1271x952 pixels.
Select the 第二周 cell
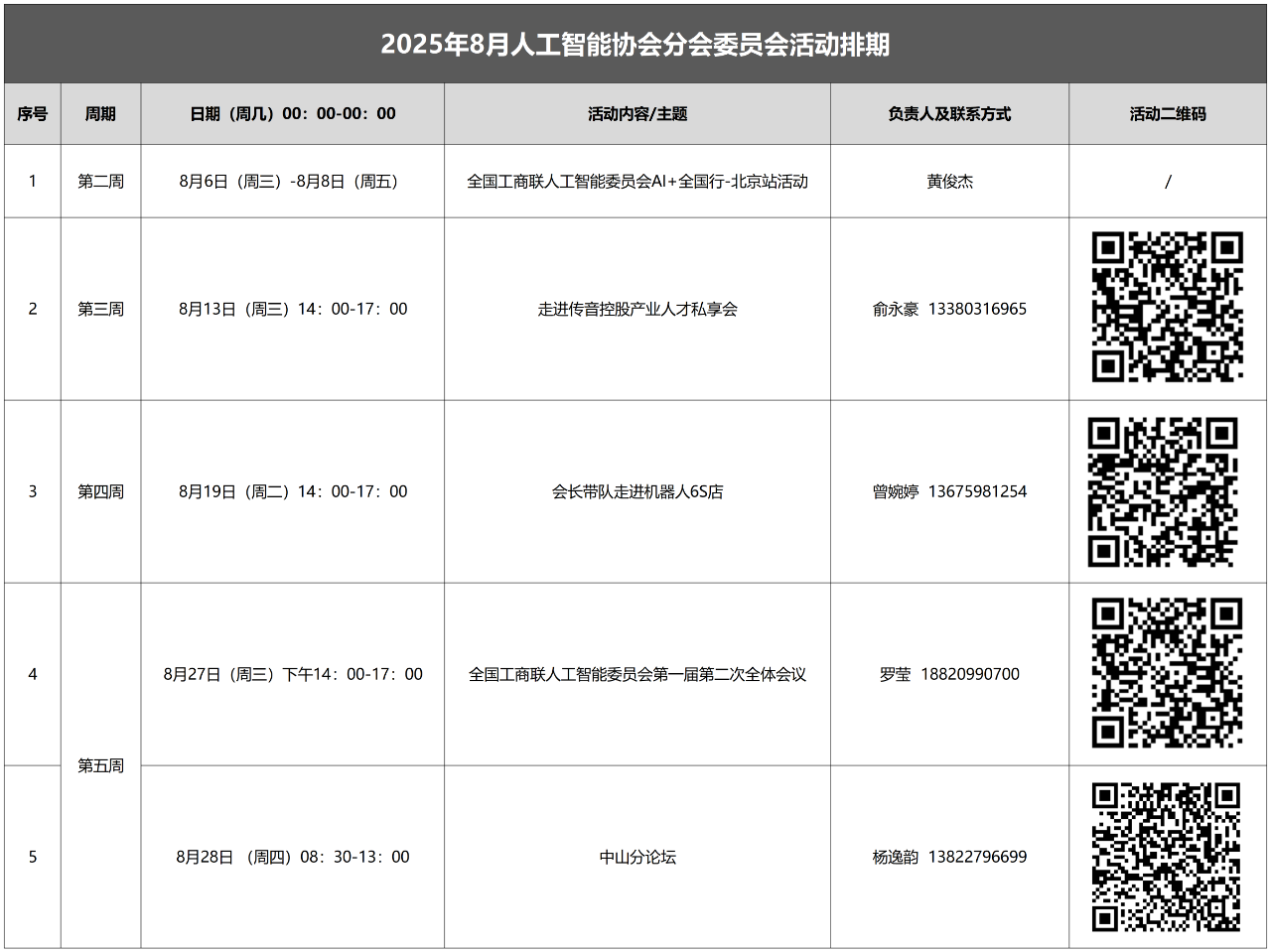100,182
